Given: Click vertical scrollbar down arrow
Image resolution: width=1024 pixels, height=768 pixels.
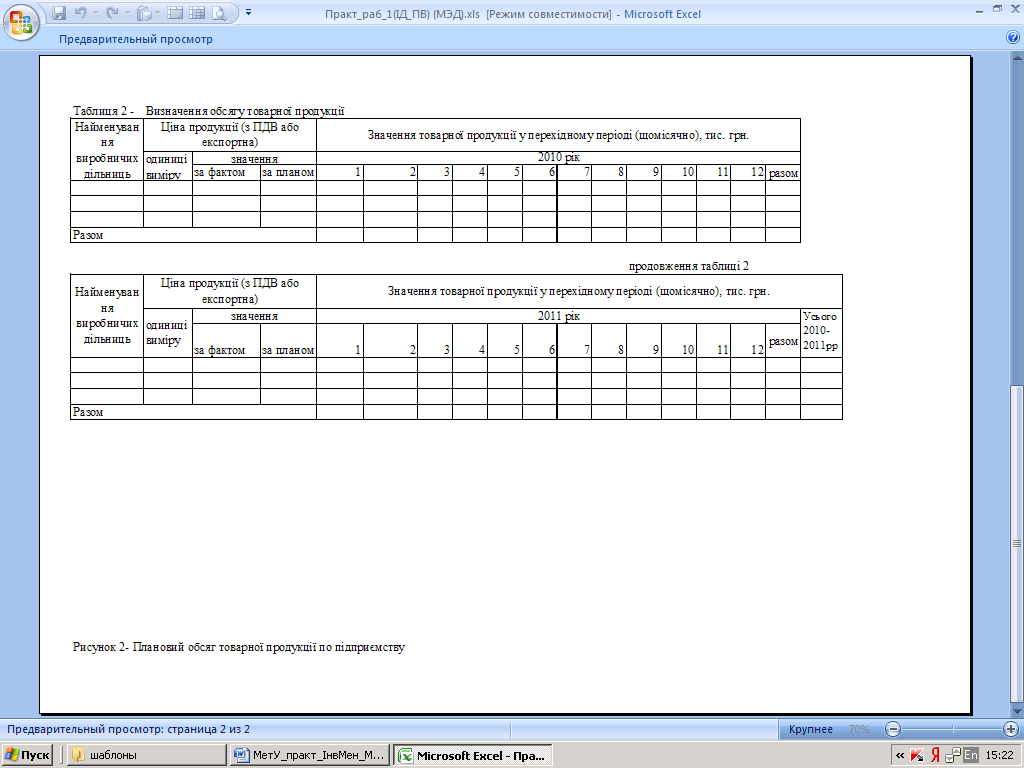Looking at the screenshot, I should [x=1017, y=711].
